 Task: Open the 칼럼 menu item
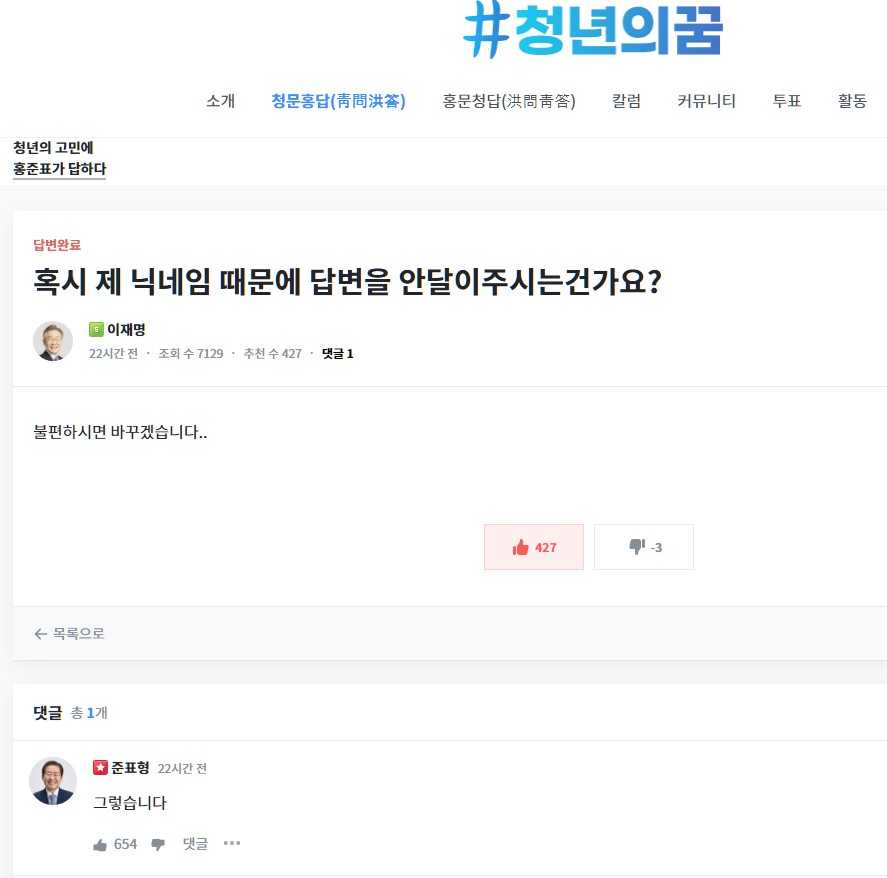click(x=626, y=101)
